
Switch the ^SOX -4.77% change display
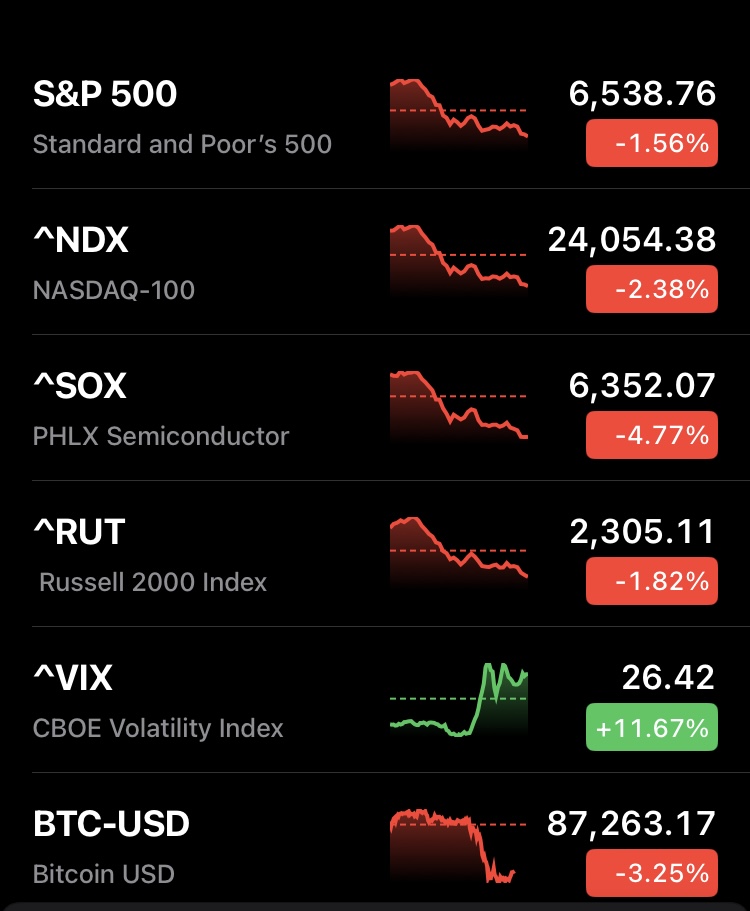(x=651, y=436)
